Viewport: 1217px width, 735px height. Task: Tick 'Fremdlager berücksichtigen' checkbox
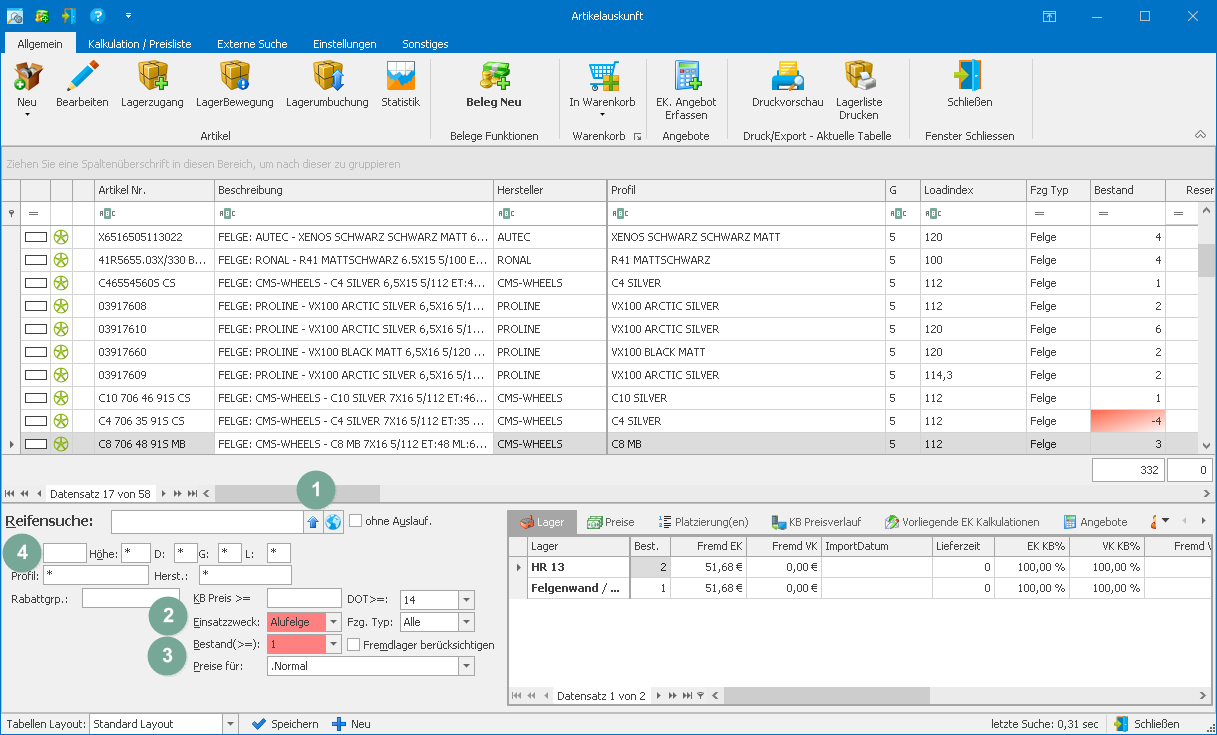click(354, 645)
